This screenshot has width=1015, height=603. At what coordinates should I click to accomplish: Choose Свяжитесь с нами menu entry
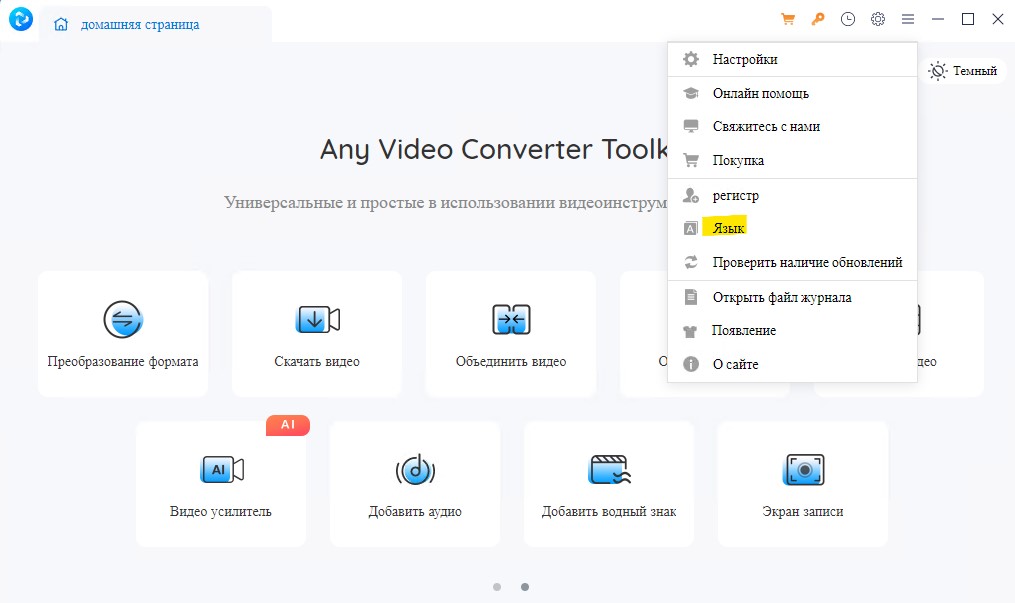click(x=792, y=127)
